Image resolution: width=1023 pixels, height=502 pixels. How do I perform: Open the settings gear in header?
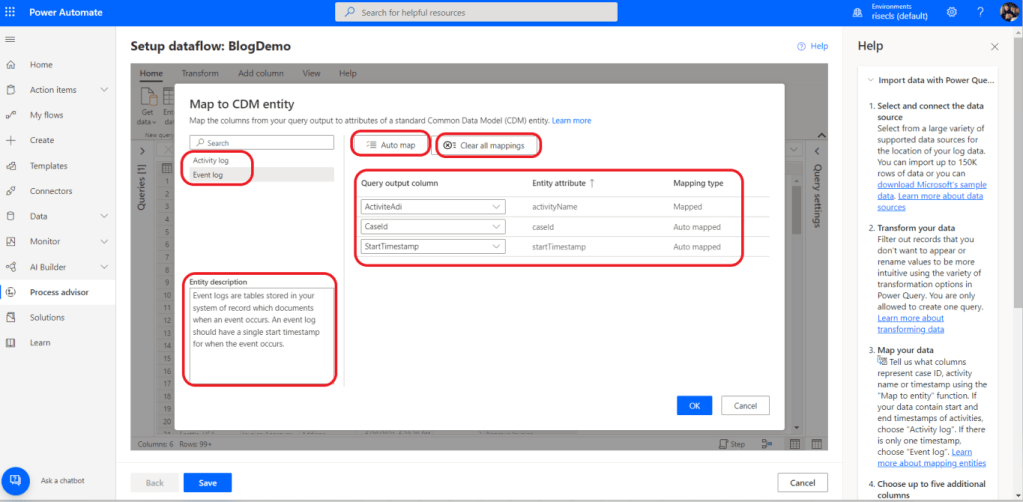pyautogui.click(x=951, y=12)
